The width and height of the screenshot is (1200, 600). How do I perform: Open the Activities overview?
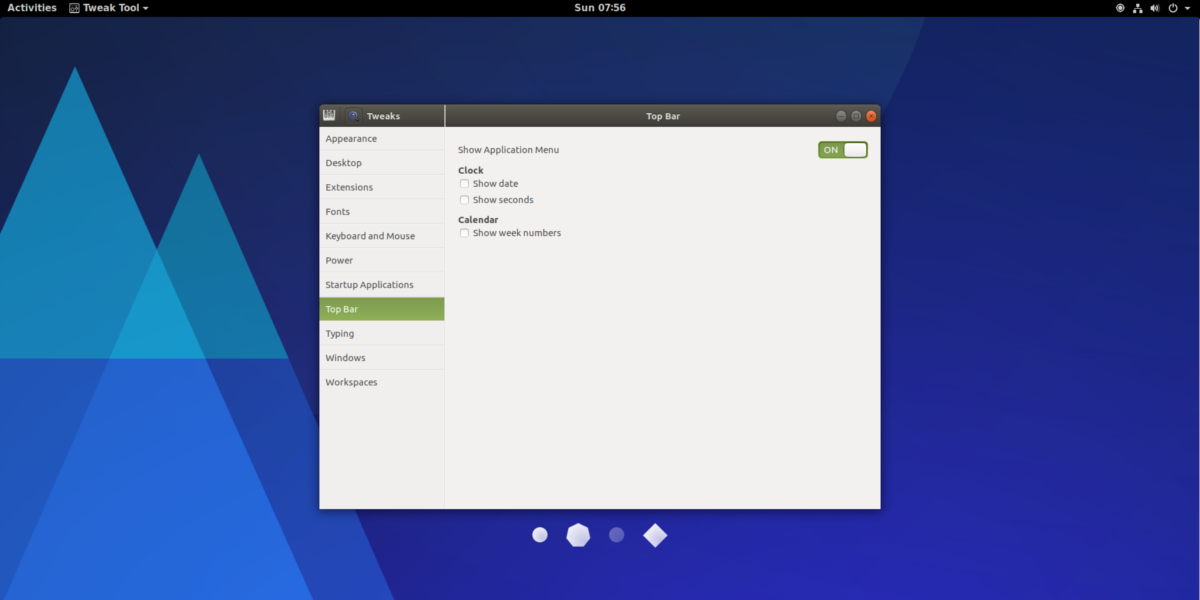32,8
